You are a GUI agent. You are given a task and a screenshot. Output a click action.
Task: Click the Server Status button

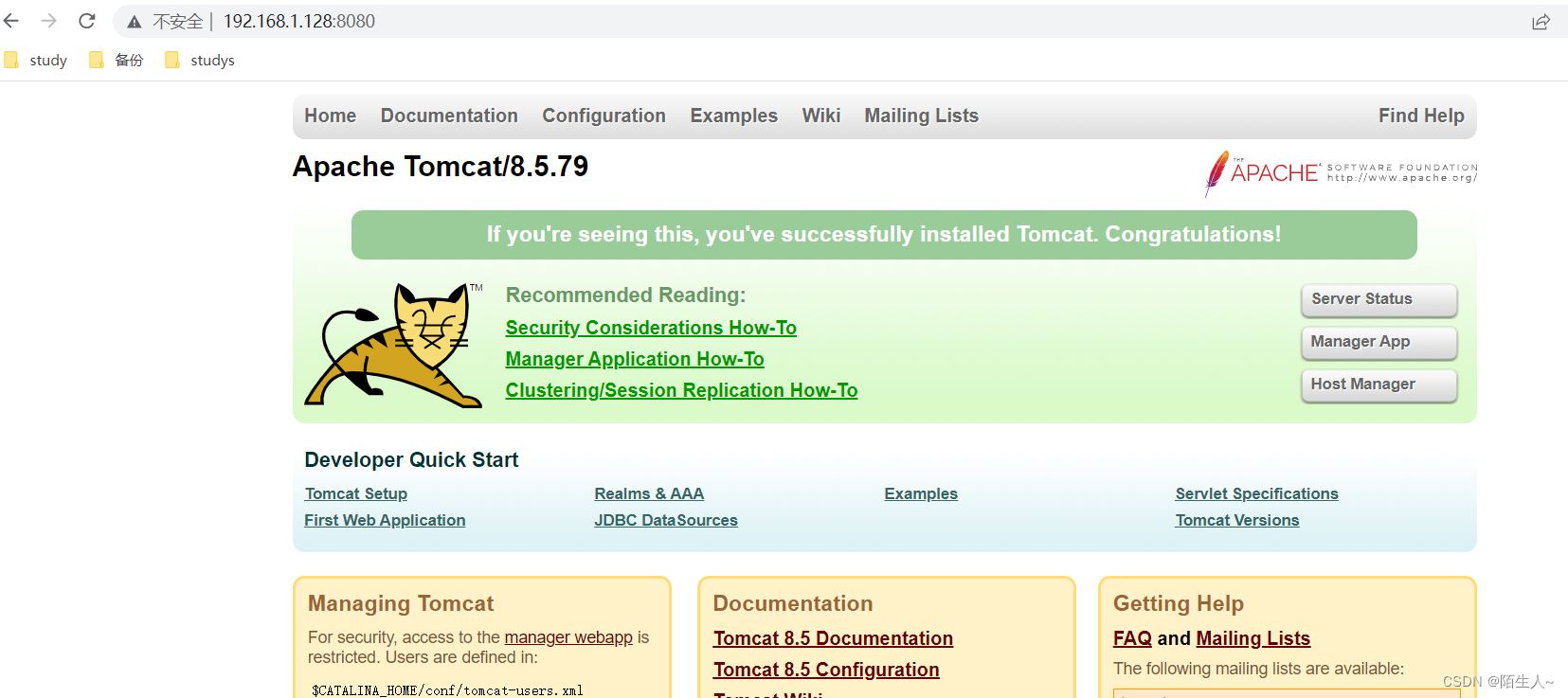click(1379, 299)
